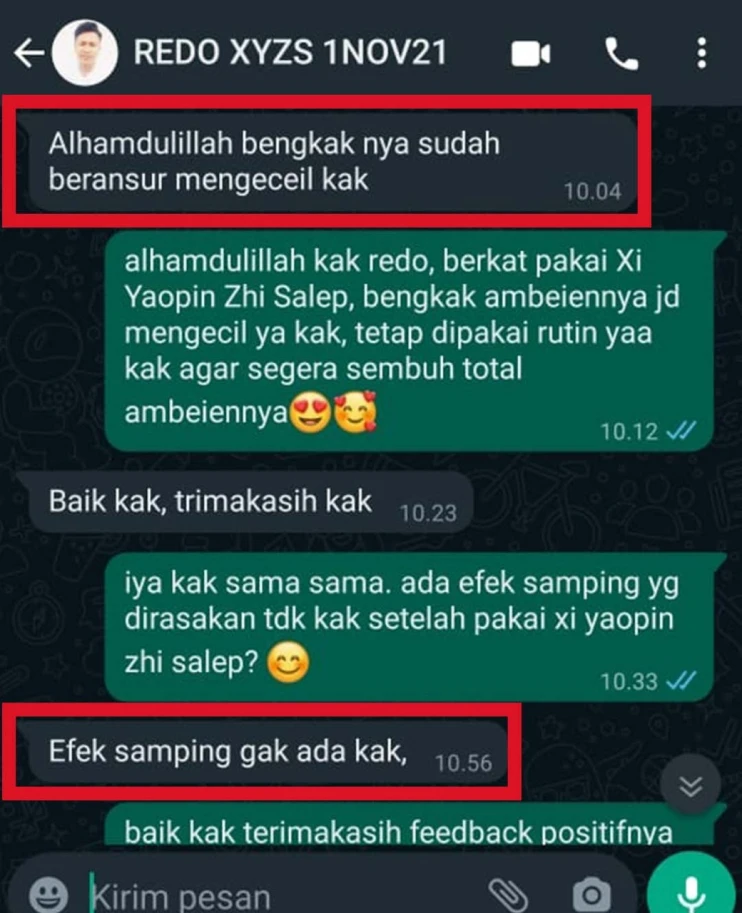The height and width of the screenshot is (913, 742).
Task: Tap the back arrow icon
Action: (29, 53)
